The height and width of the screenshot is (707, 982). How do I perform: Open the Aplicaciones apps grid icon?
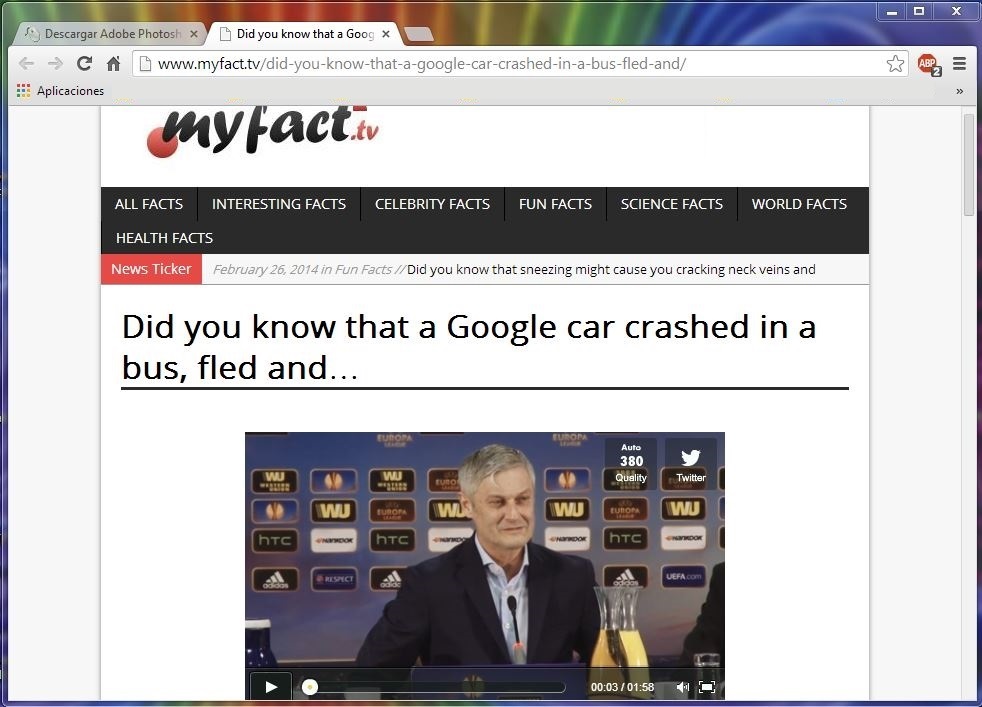(23, 91)
